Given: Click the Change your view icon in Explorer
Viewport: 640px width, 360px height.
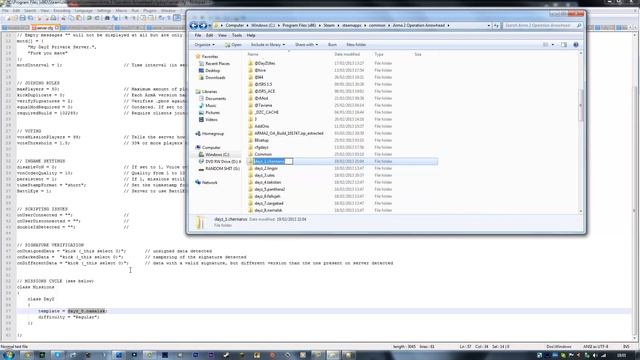Looking at the screenshot, I should pyautogui.click(x=545, y=44).
